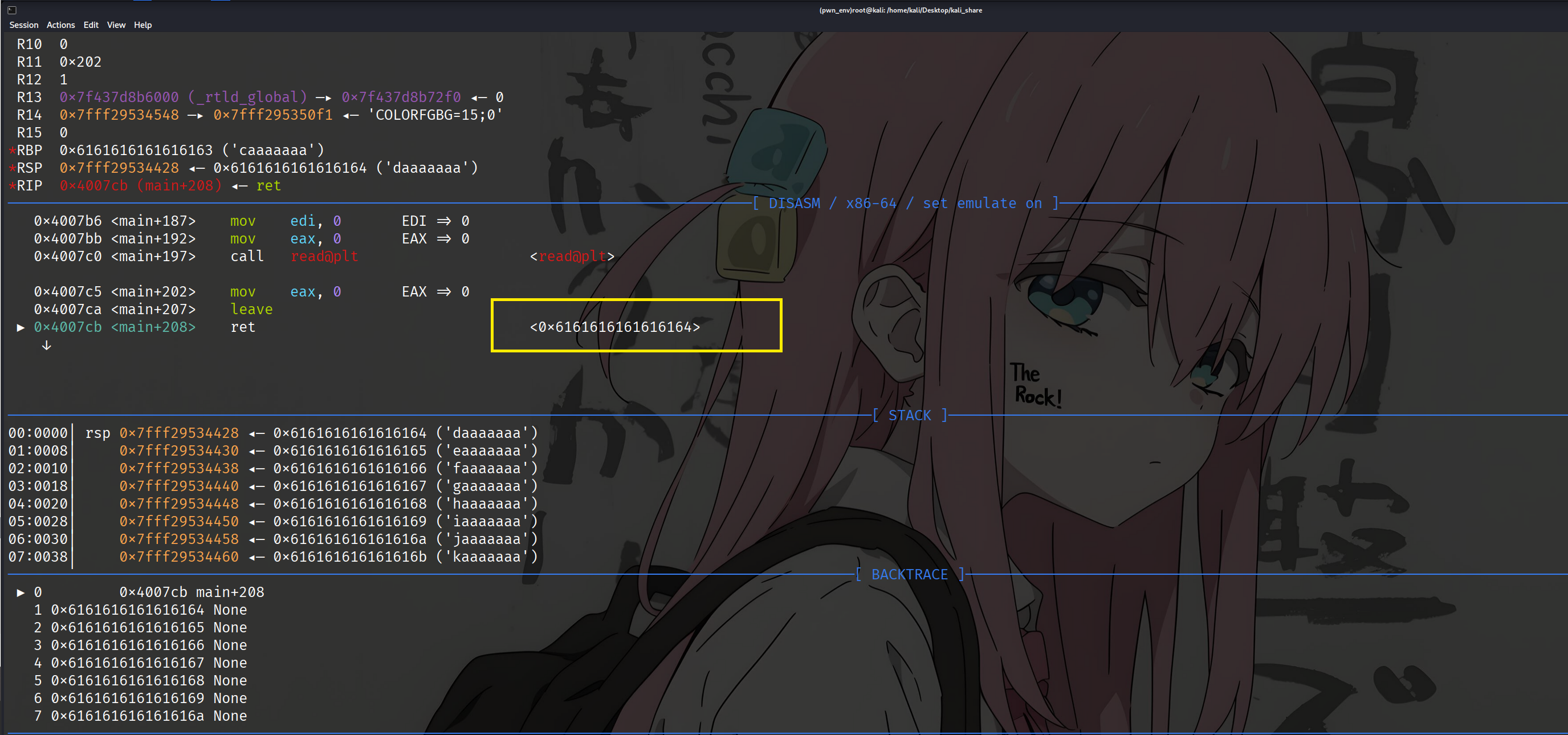Select stack address 0x7fff29534440
This screenshot has height=735, width=1568.
(x=179, y=486)
